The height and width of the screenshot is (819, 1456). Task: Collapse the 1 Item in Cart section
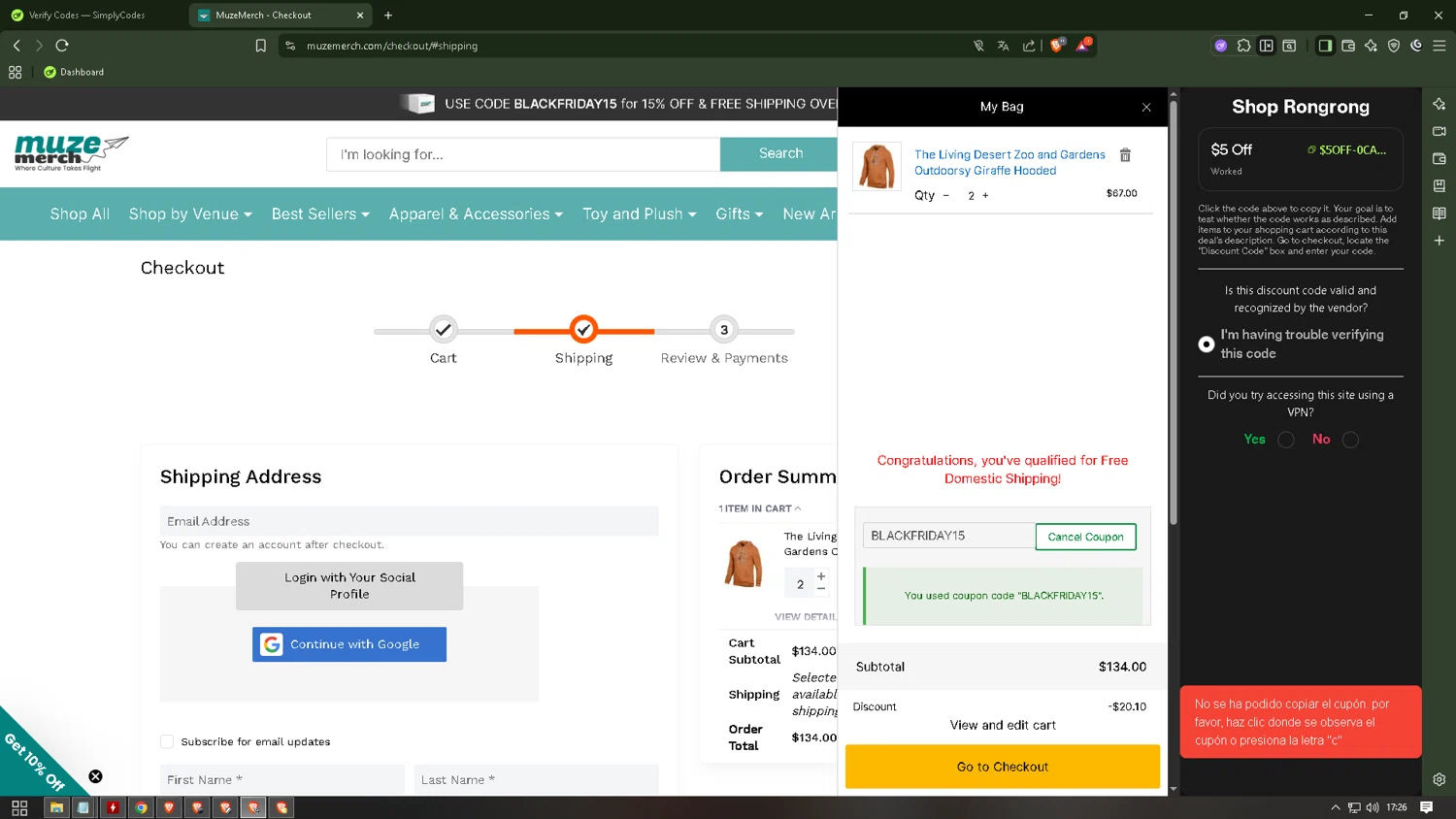(760, 508)
